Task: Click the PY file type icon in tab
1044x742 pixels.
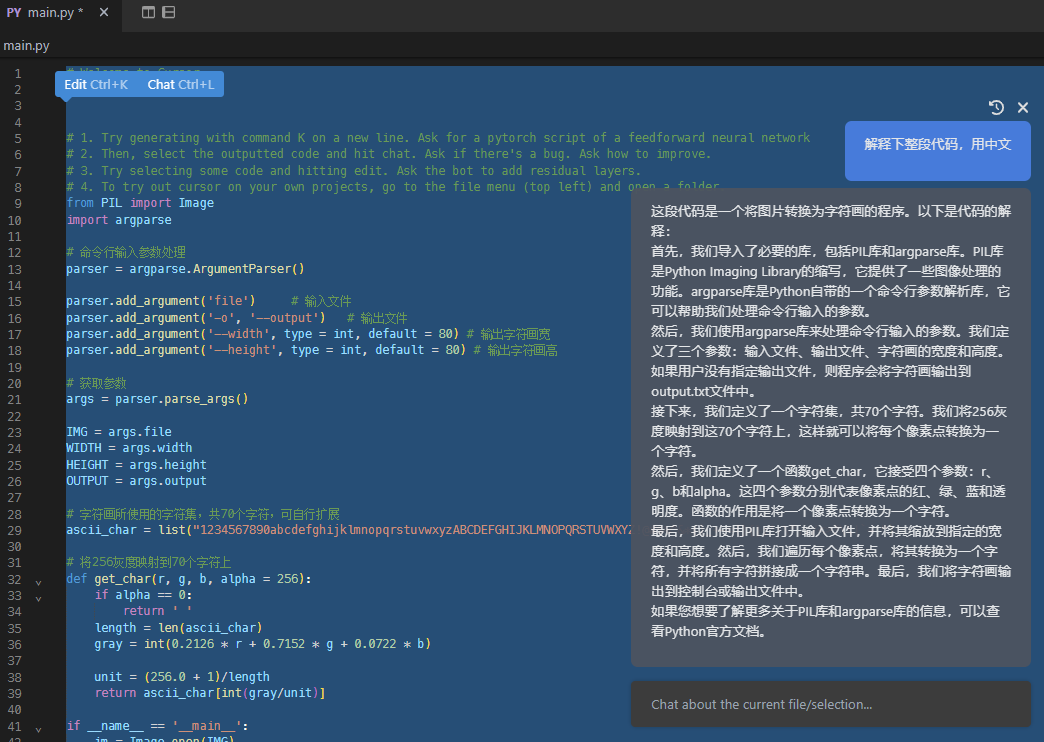Action: 13,13
